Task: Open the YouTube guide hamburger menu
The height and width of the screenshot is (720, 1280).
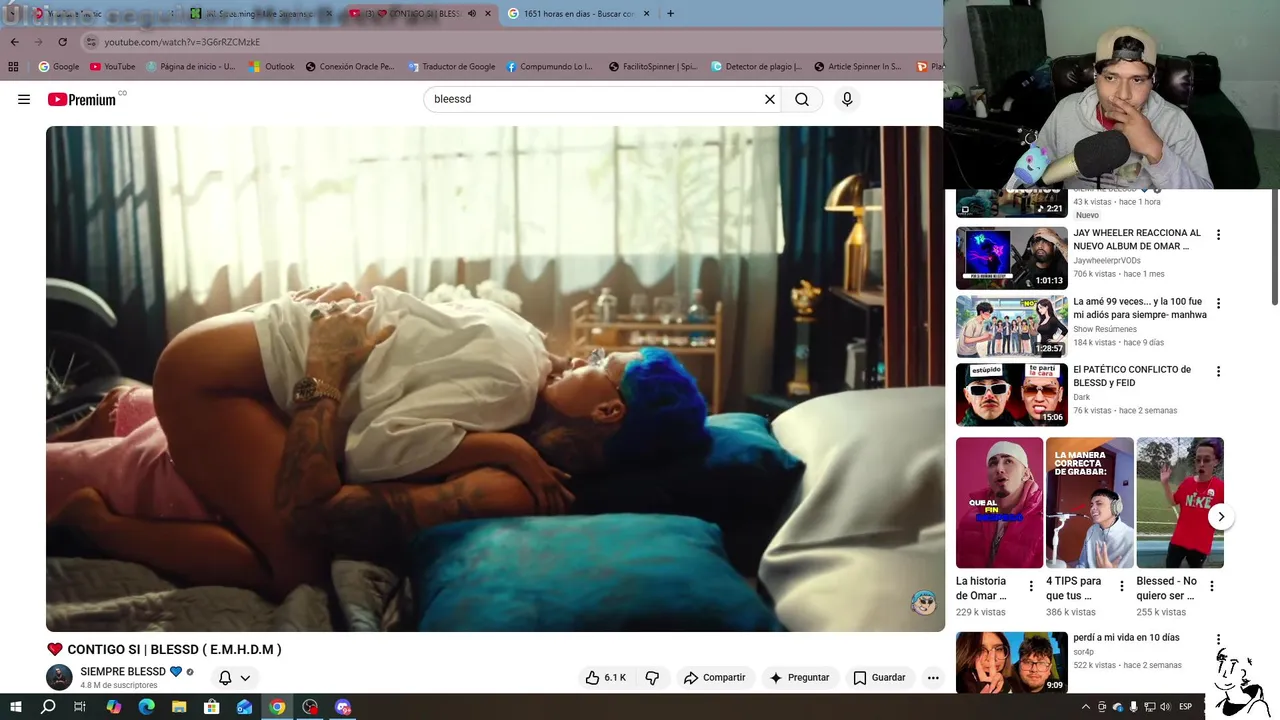Action: tap(24, 99)
